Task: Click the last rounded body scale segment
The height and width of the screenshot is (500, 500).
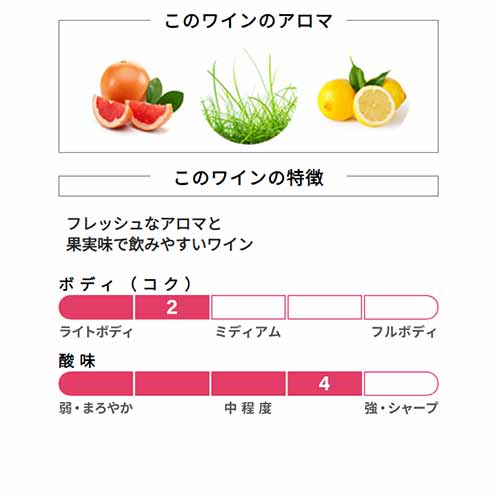Action: click(401, 307)
